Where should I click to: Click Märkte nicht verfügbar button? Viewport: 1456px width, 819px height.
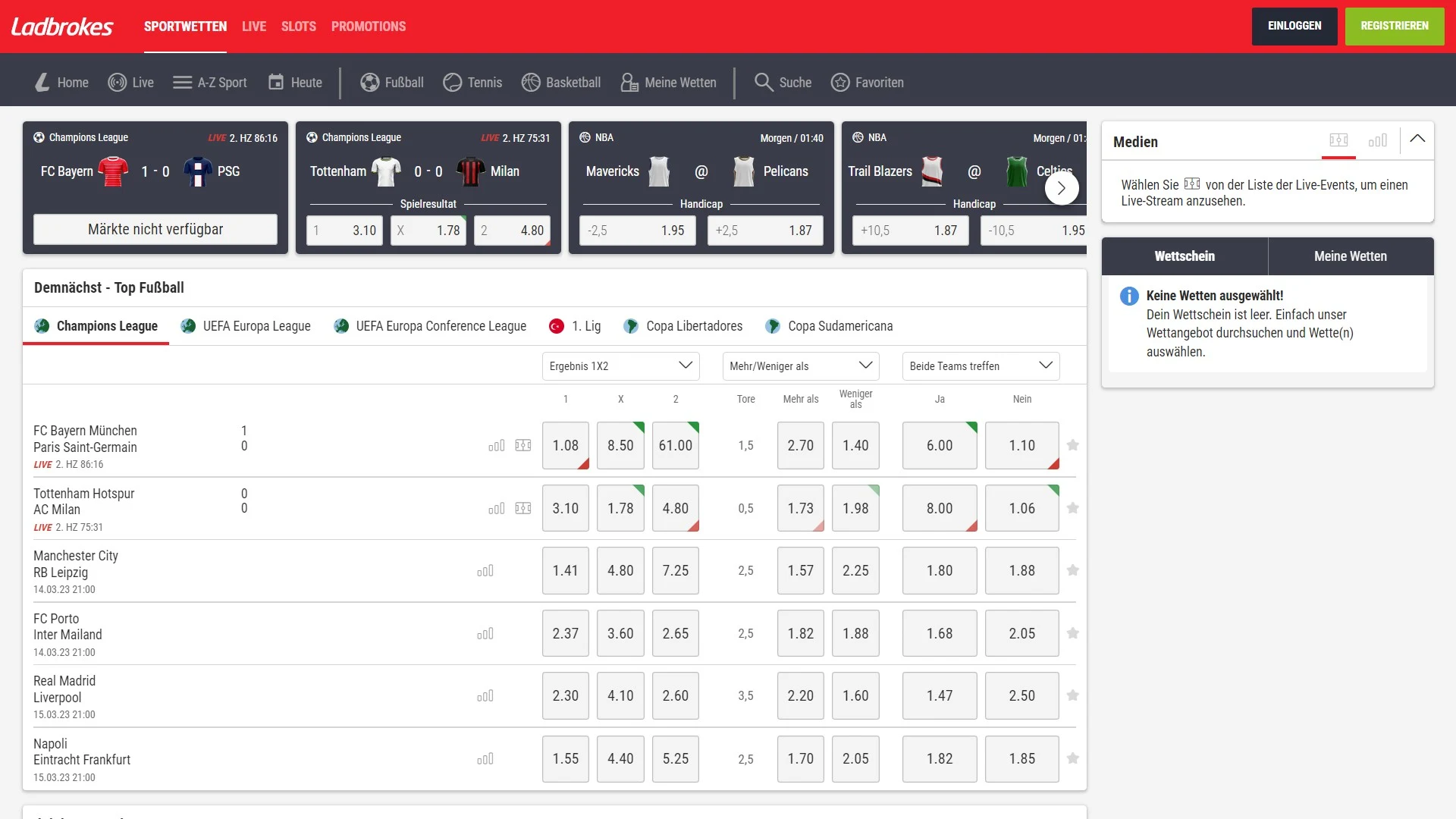pos(155,229)
